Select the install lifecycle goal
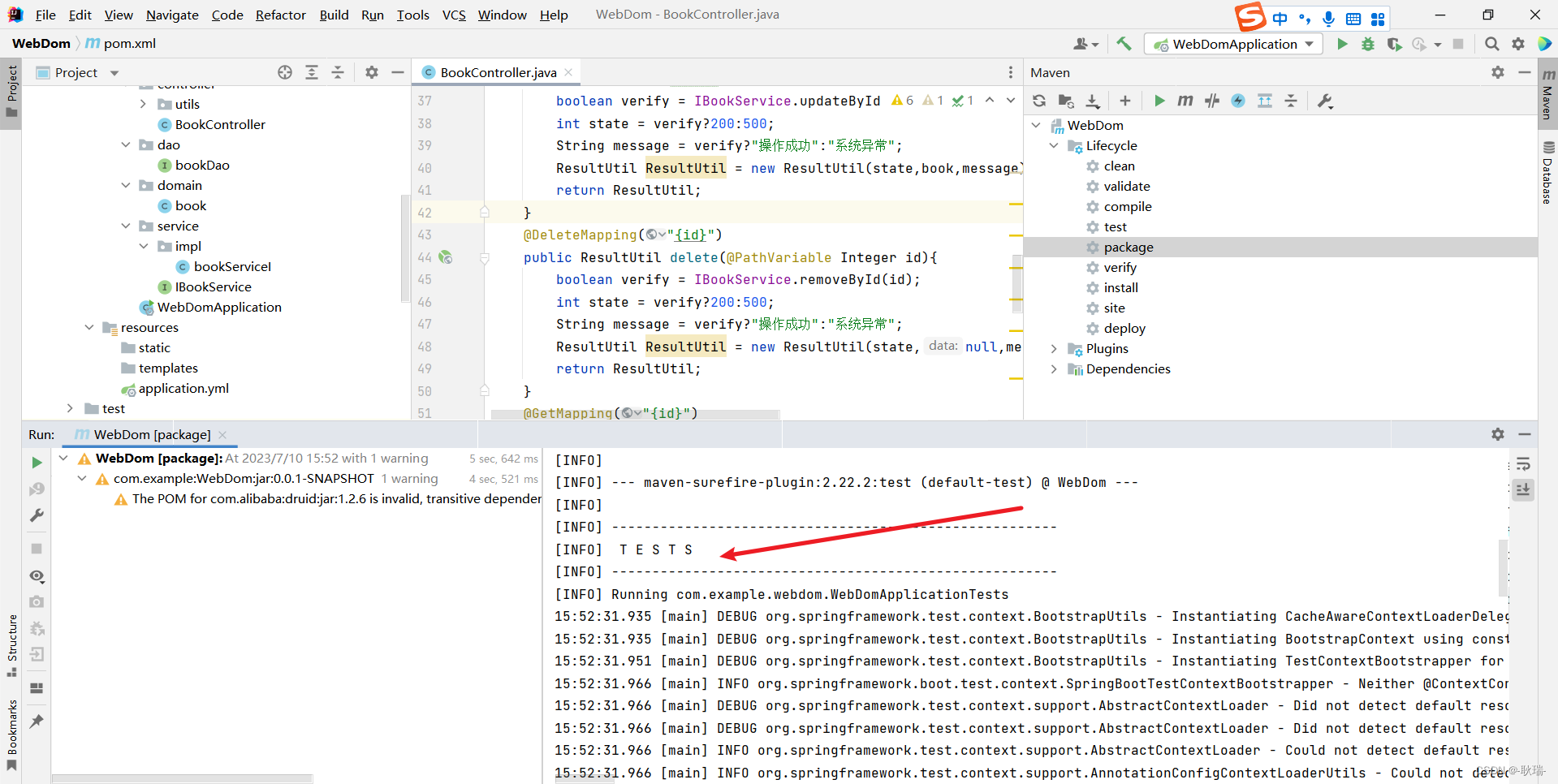 (1120, 287)
